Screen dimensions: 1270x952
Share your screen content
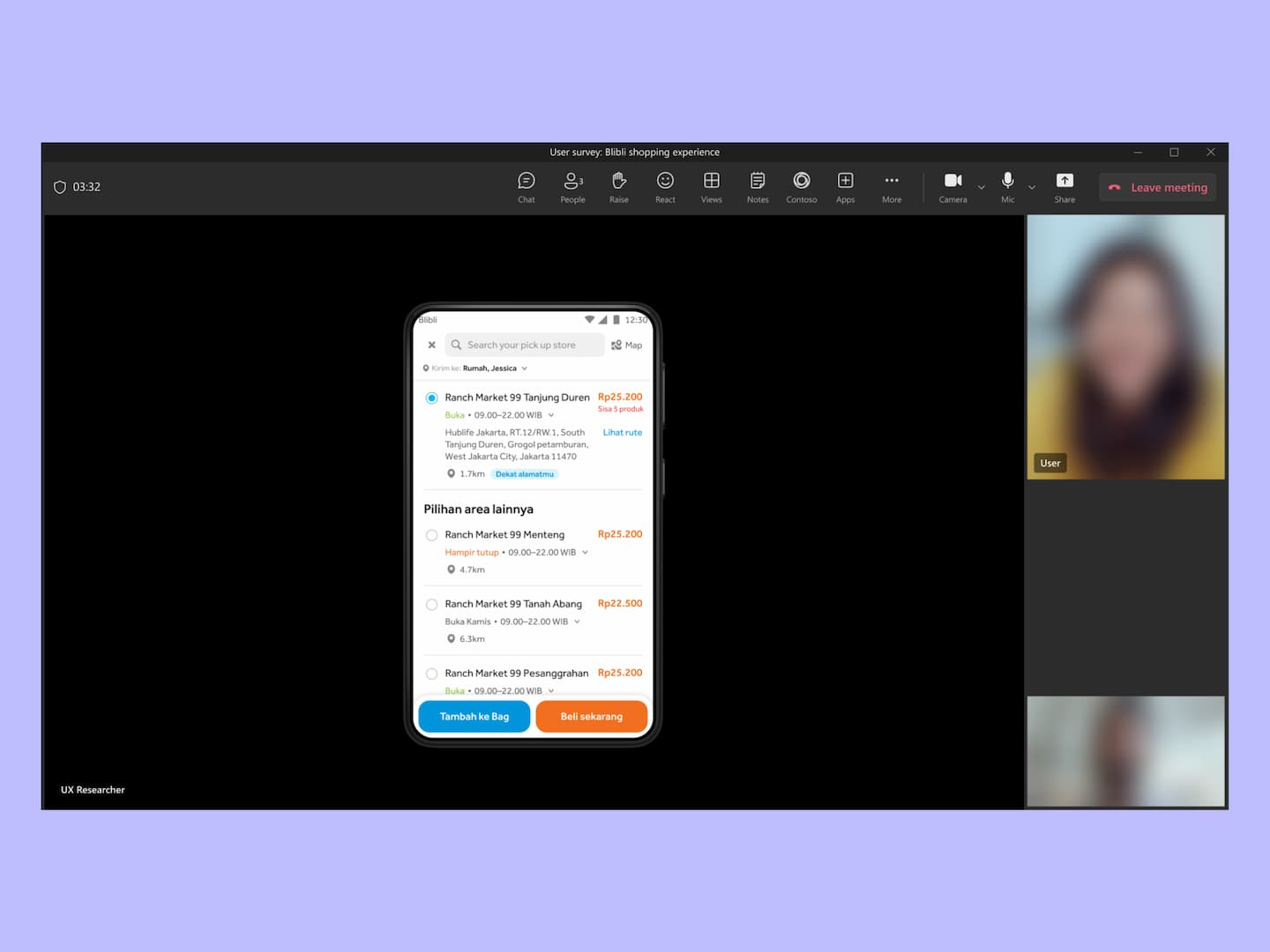coord(1065,187)
